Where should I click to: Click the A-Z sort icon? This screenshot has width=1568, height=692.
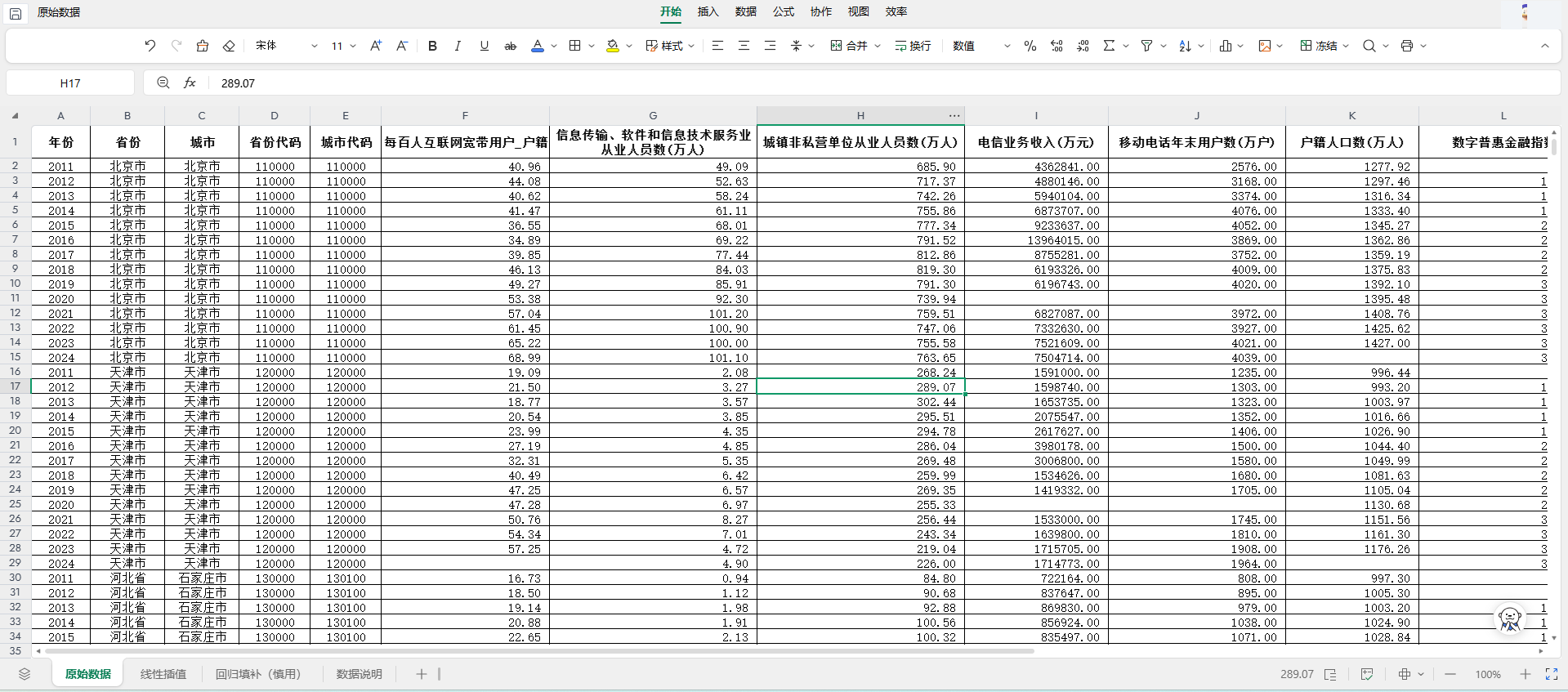tap(1185, 46)
